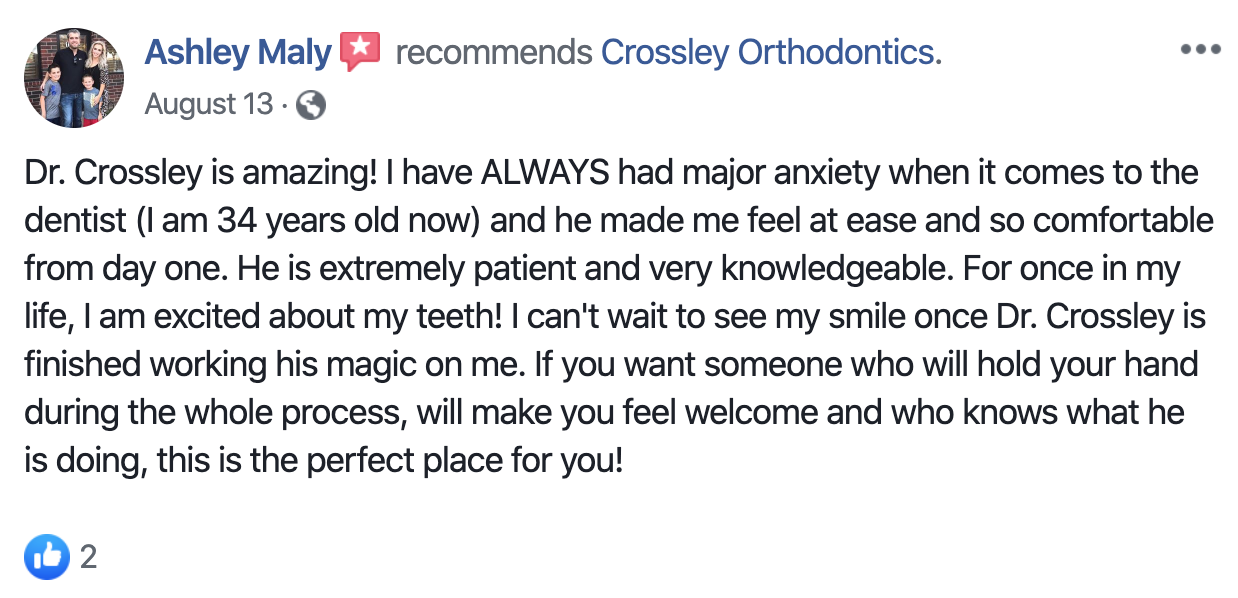Image resolution: width=1238 pixels, height=598 pixels.
Task: Click the phrase "during the whole process"
Action: 207,413
